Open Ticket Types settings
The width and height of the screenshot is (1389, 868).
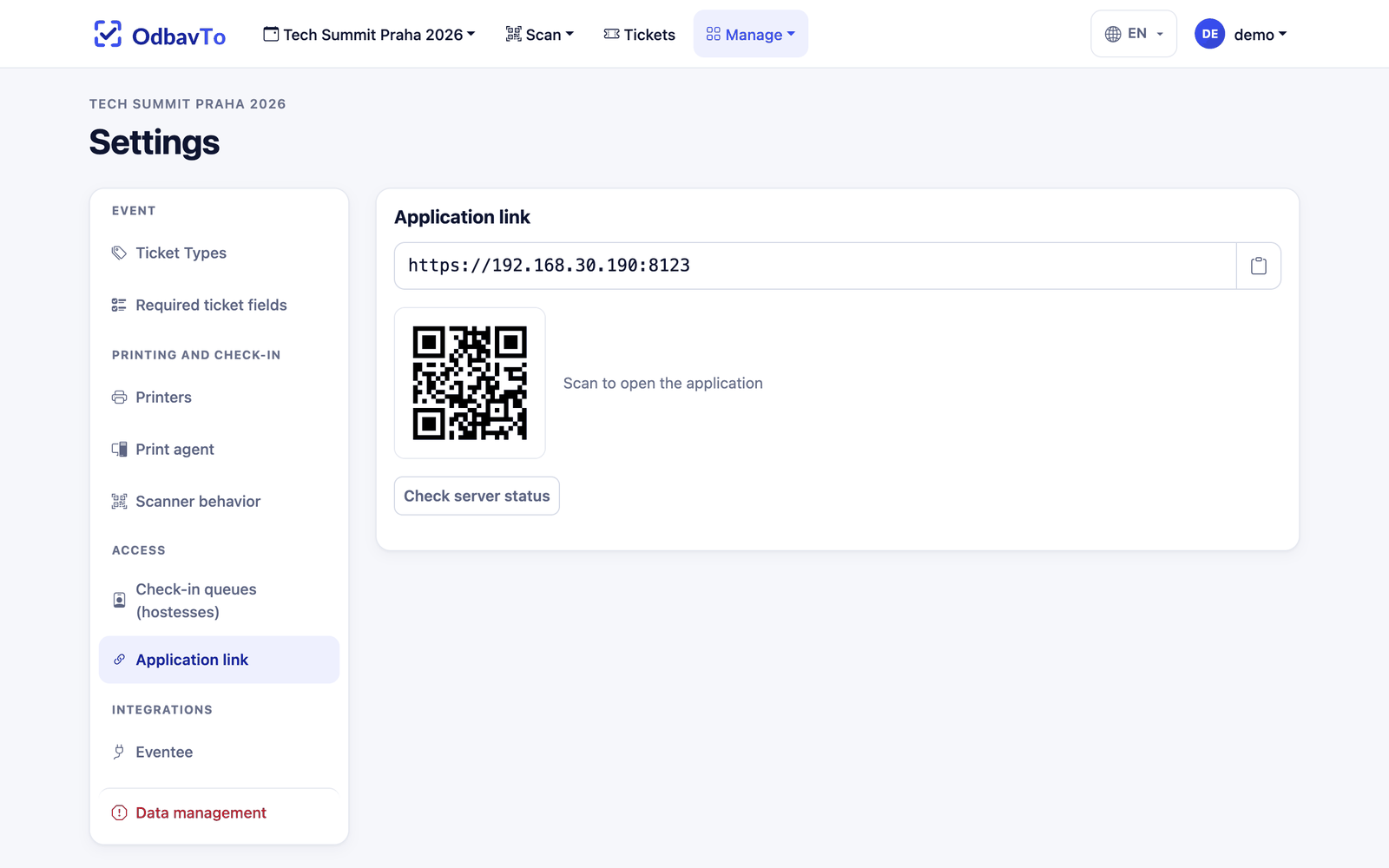(x=219, y=253)
